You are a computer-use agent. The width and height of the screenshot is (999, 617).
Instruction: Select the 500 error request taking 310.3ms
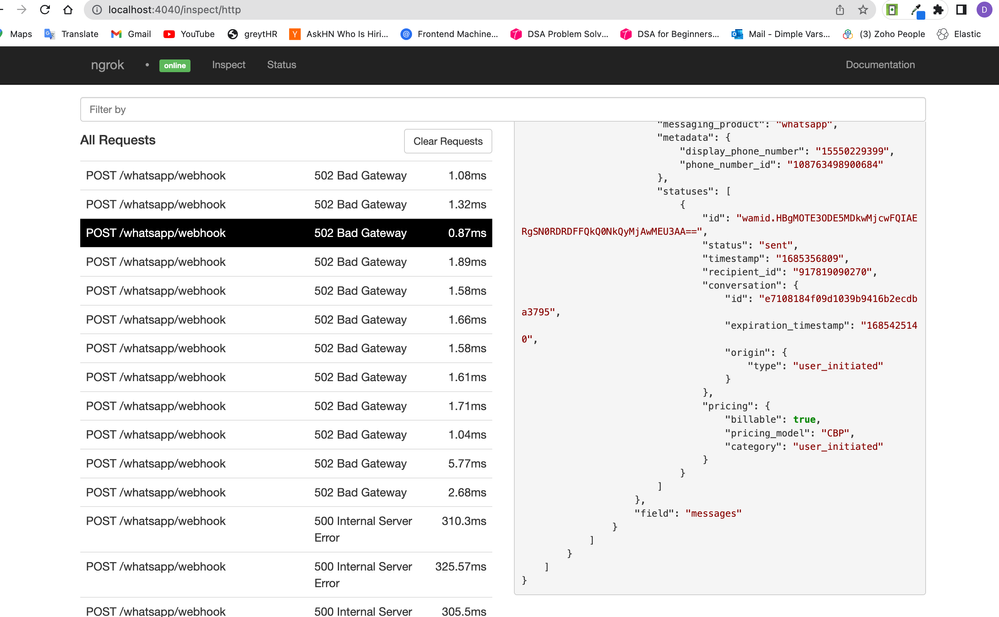[x=286, y=530]
